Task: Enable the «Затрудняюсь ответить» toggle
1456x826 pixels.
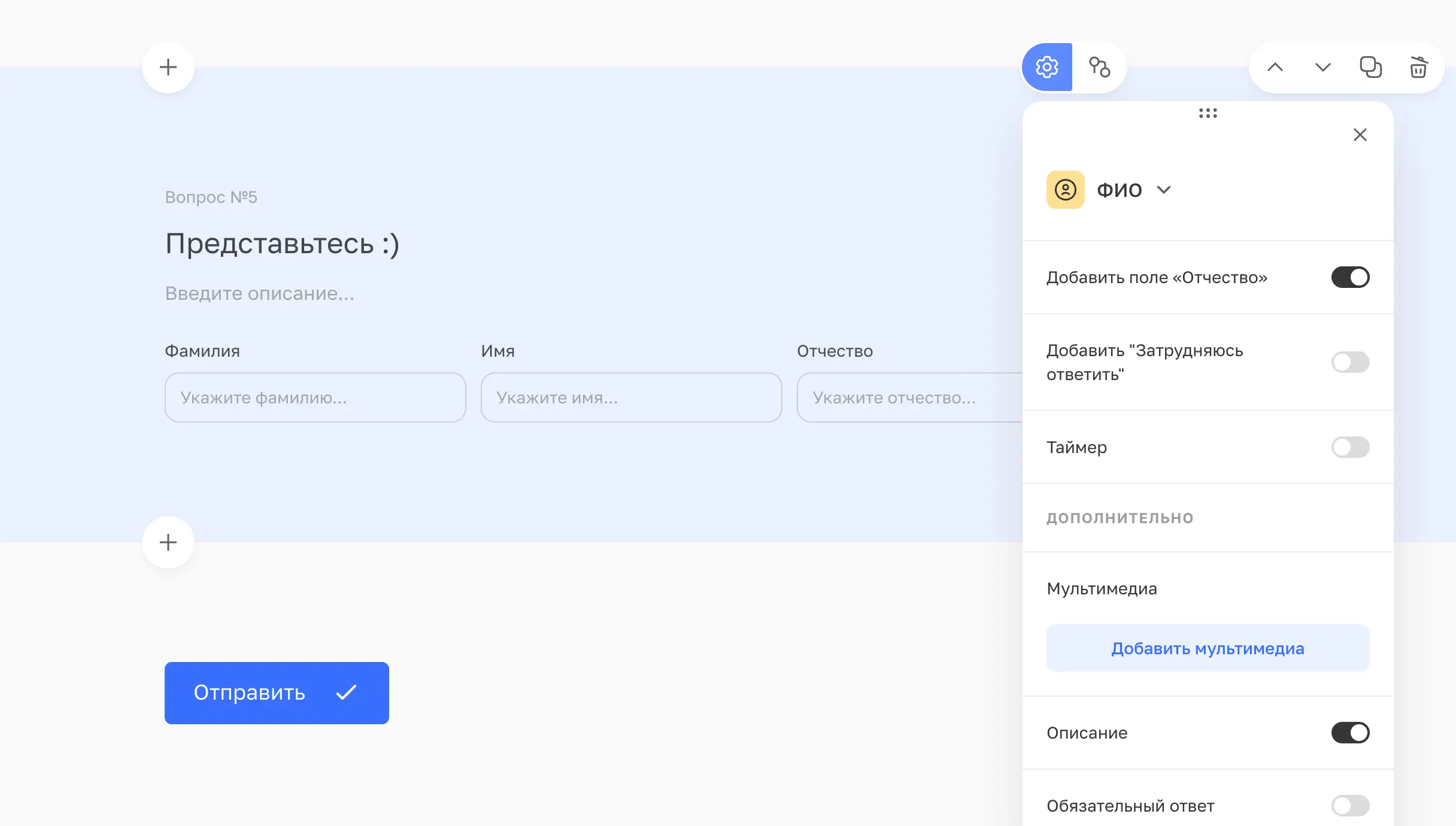Action: coord(1351,362)
